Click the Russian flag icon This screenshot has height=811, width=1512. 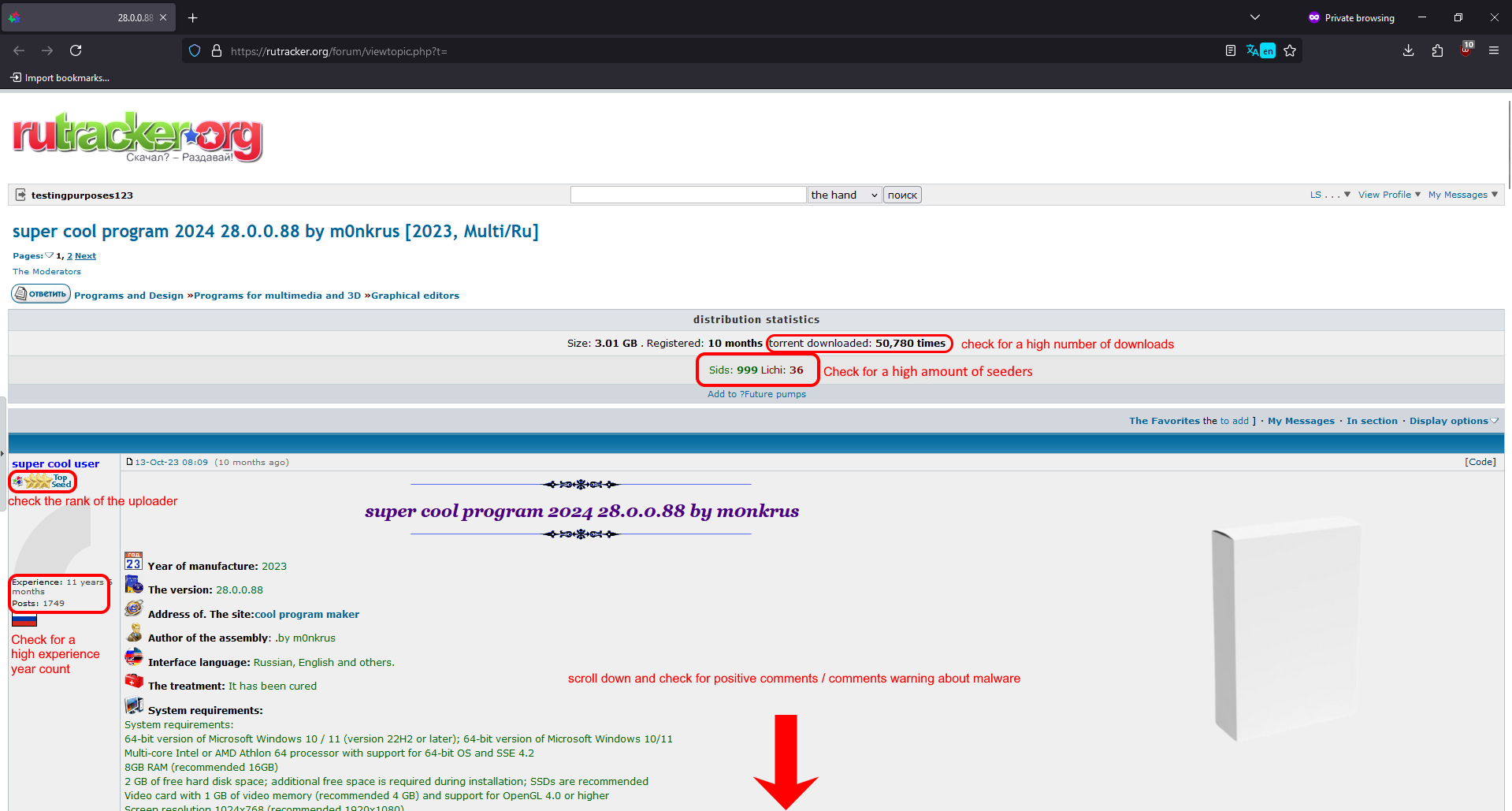(24, 621)
